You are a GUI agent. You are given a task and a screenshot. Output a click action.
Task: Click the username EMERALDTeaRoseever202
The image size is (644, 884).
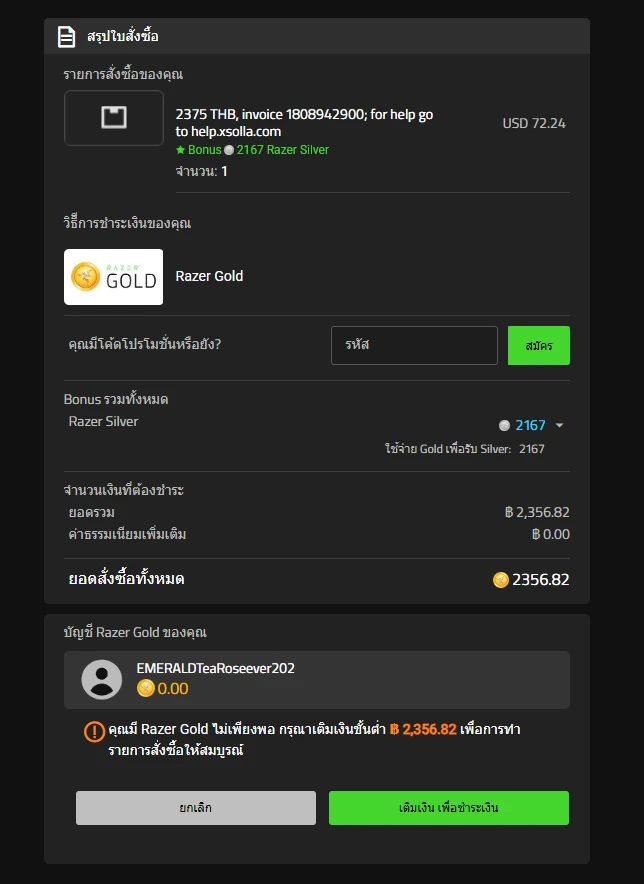pyautogui.click(x=215, y=668)
